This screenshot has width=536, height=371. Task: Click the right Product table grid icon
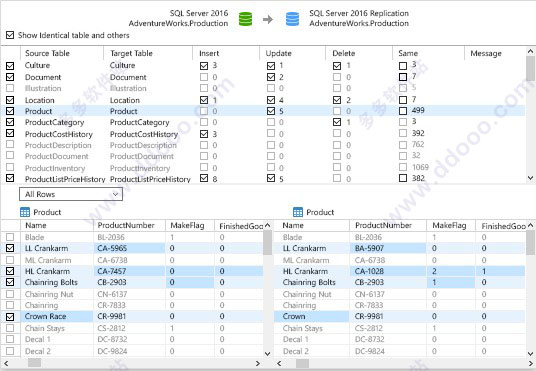[298, 212]
